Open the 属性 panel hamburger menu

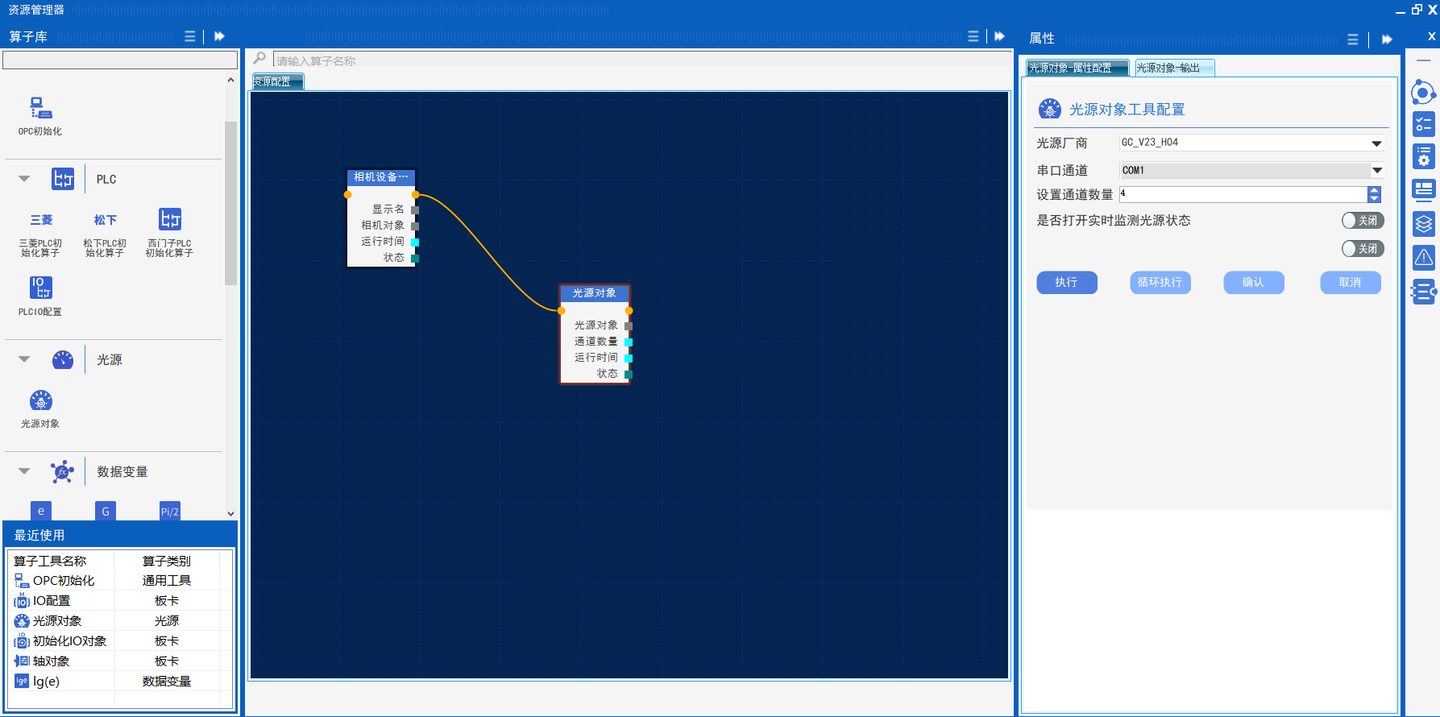[x=1353, y=39]
